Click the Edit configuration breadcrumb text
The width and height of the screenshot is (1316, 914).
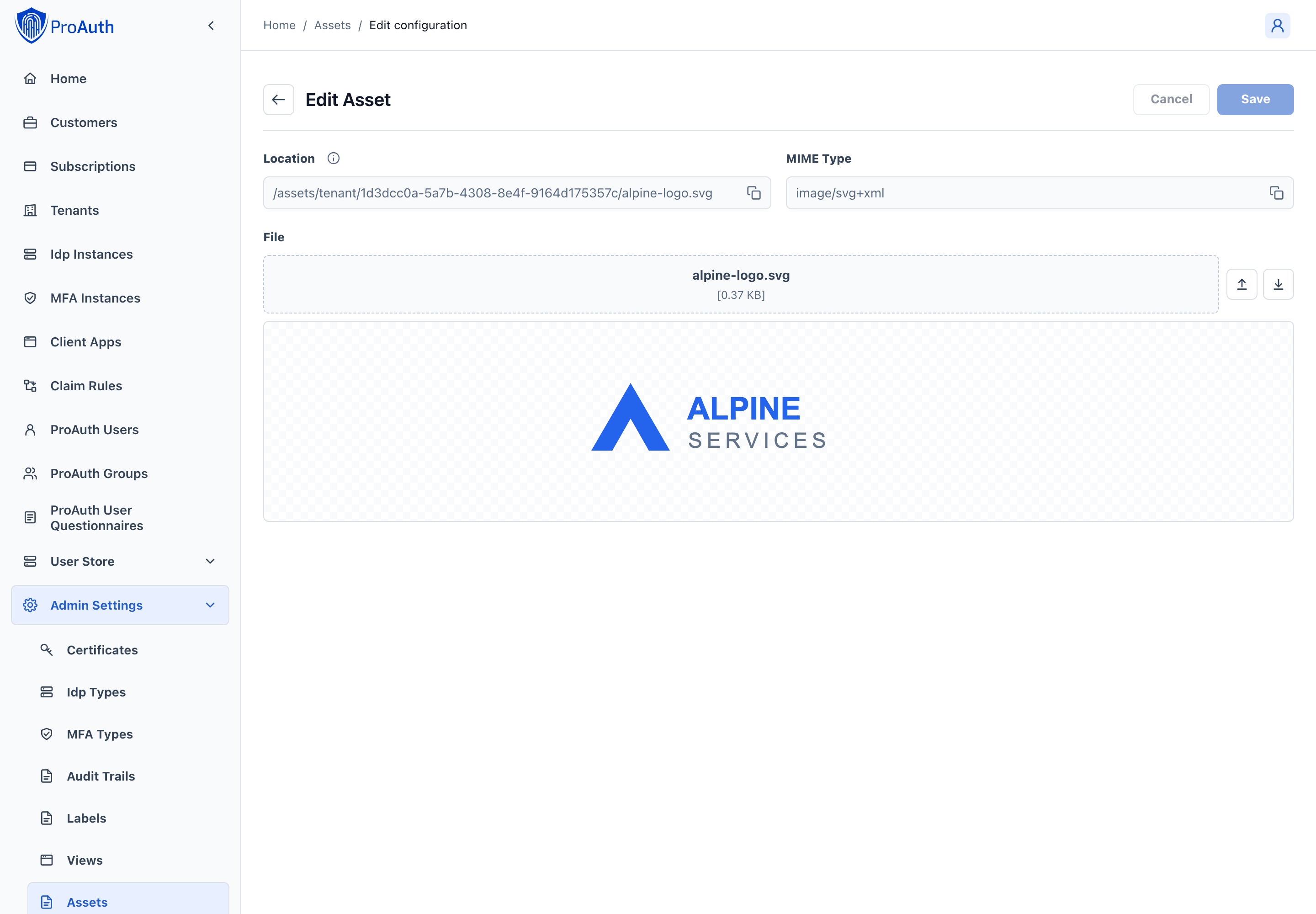point(418,25)
